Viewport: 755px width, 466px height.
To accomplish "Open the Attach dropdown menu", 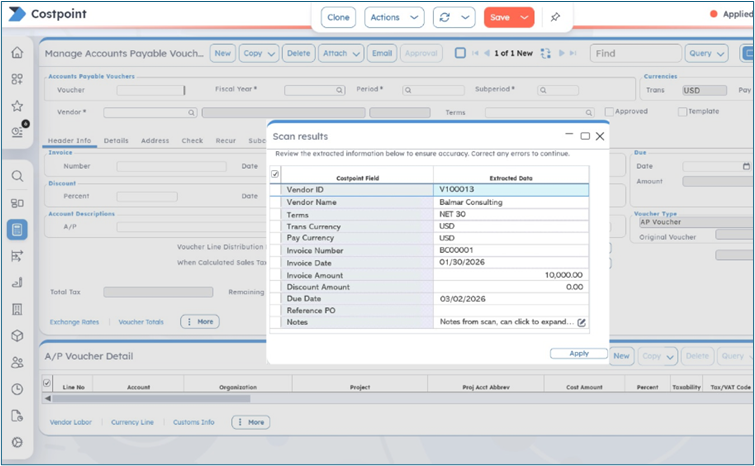I will click(x=341, y=53).
